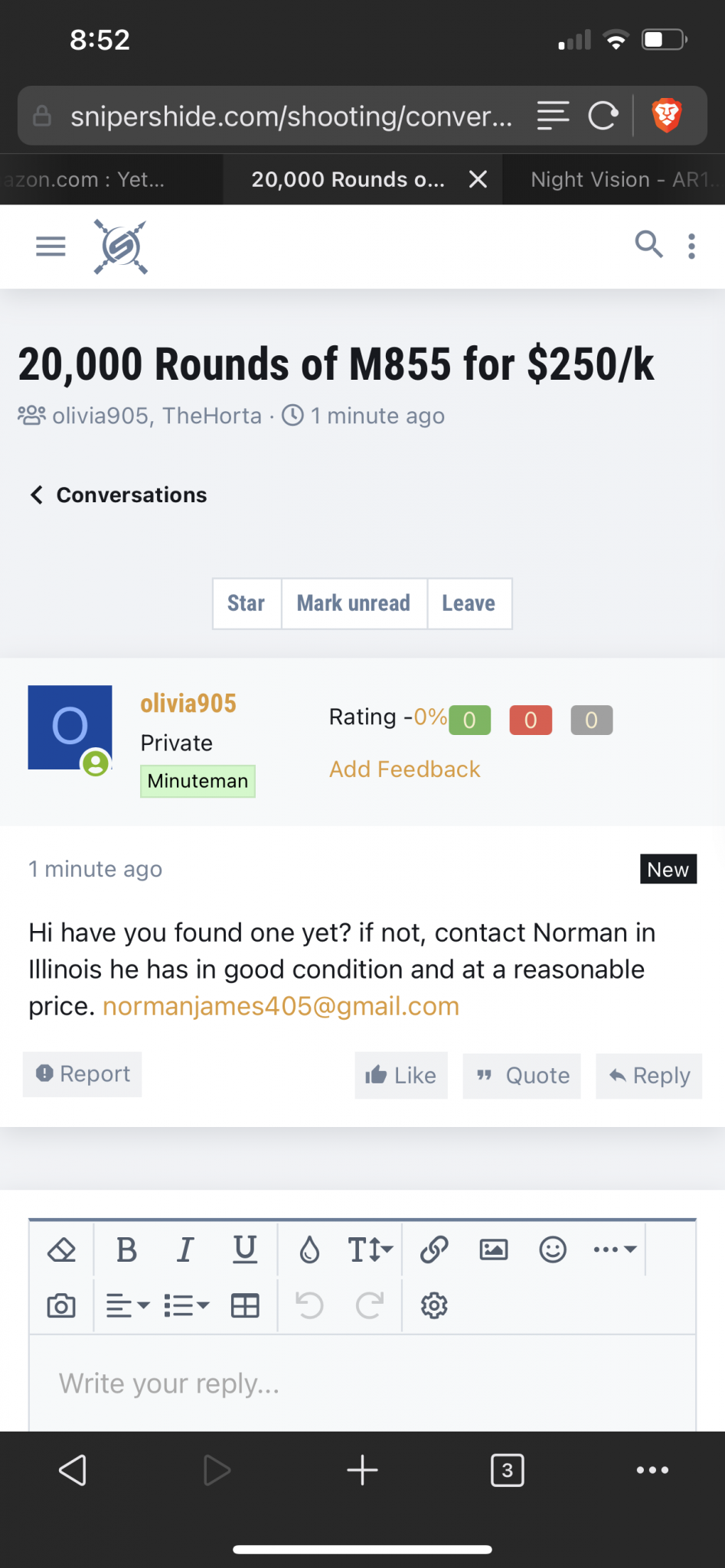Open the smilies emoji picker
The width and height of the screenshot is (725, 1568).
(x=553, y=1249)
